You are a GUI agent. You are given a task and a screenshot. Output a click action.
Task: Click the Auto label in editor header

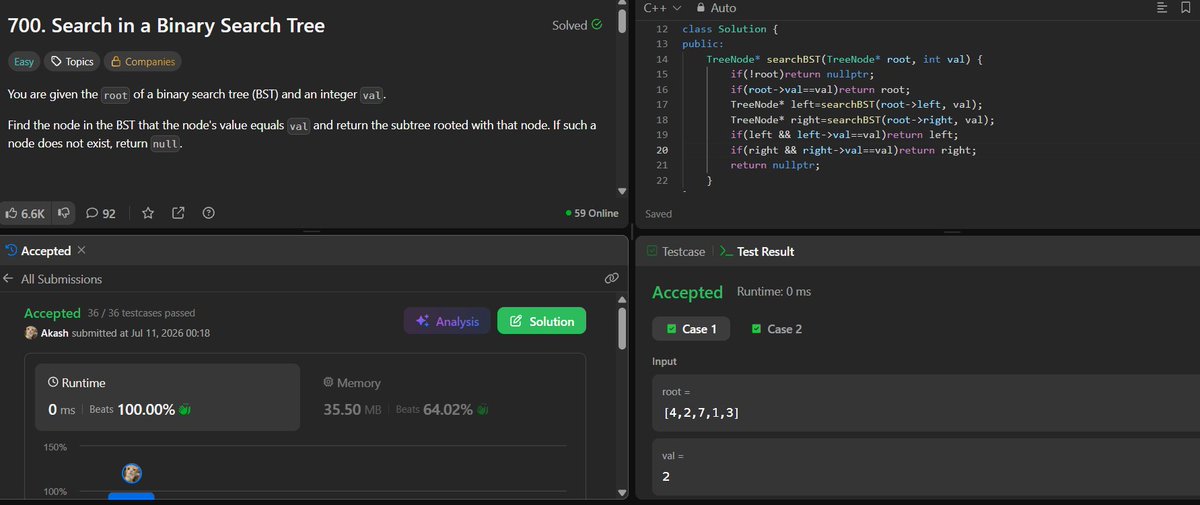723,7
